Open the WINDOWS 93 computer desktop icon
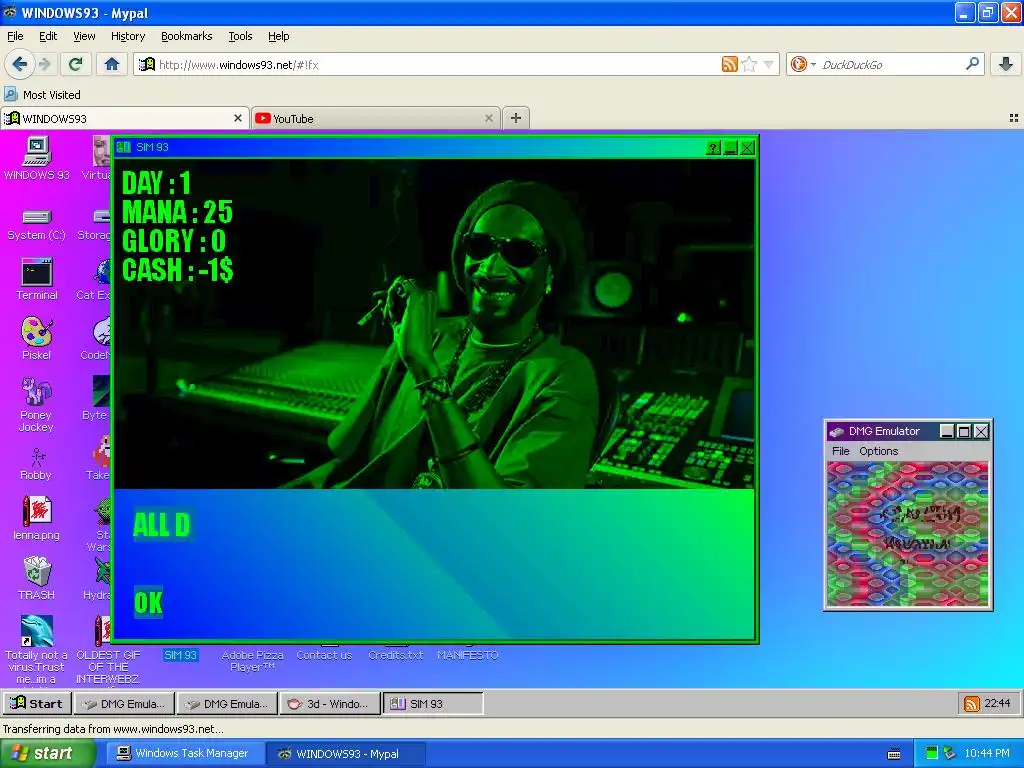1024x768 pixels. point(37,157)
